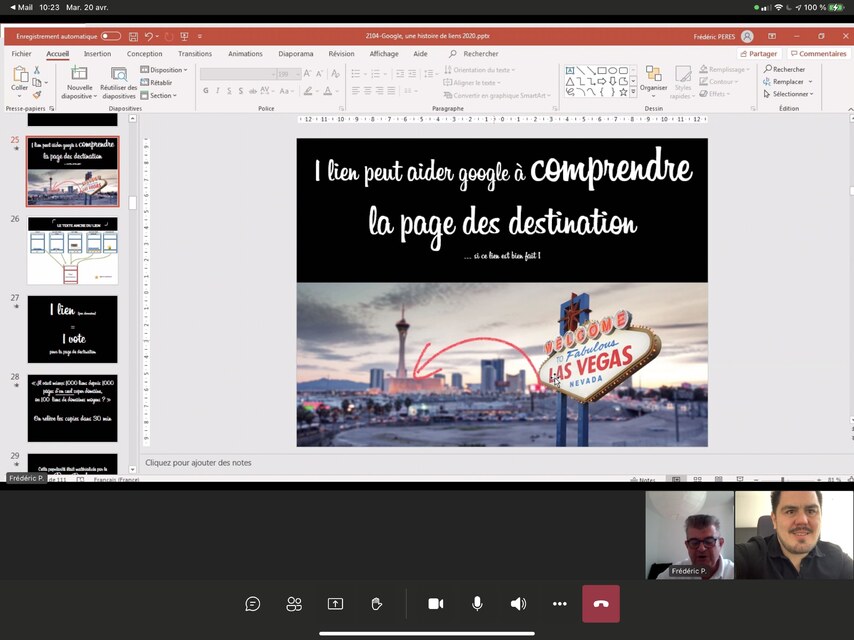854x640 pixels.
Task: Click the slide panel scroll down arrow
Action: 132,469
